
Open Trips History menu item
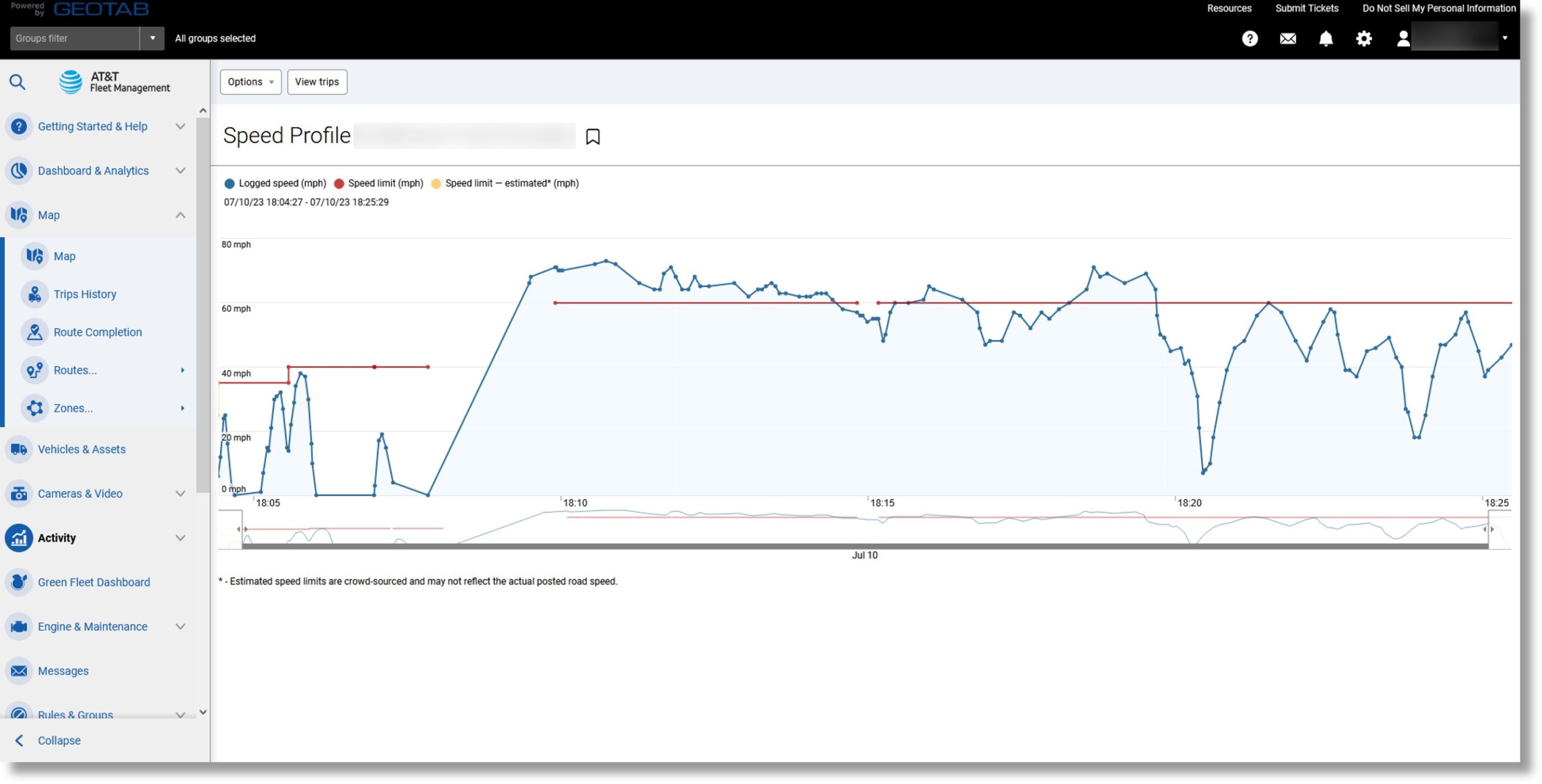coord(85,294)
